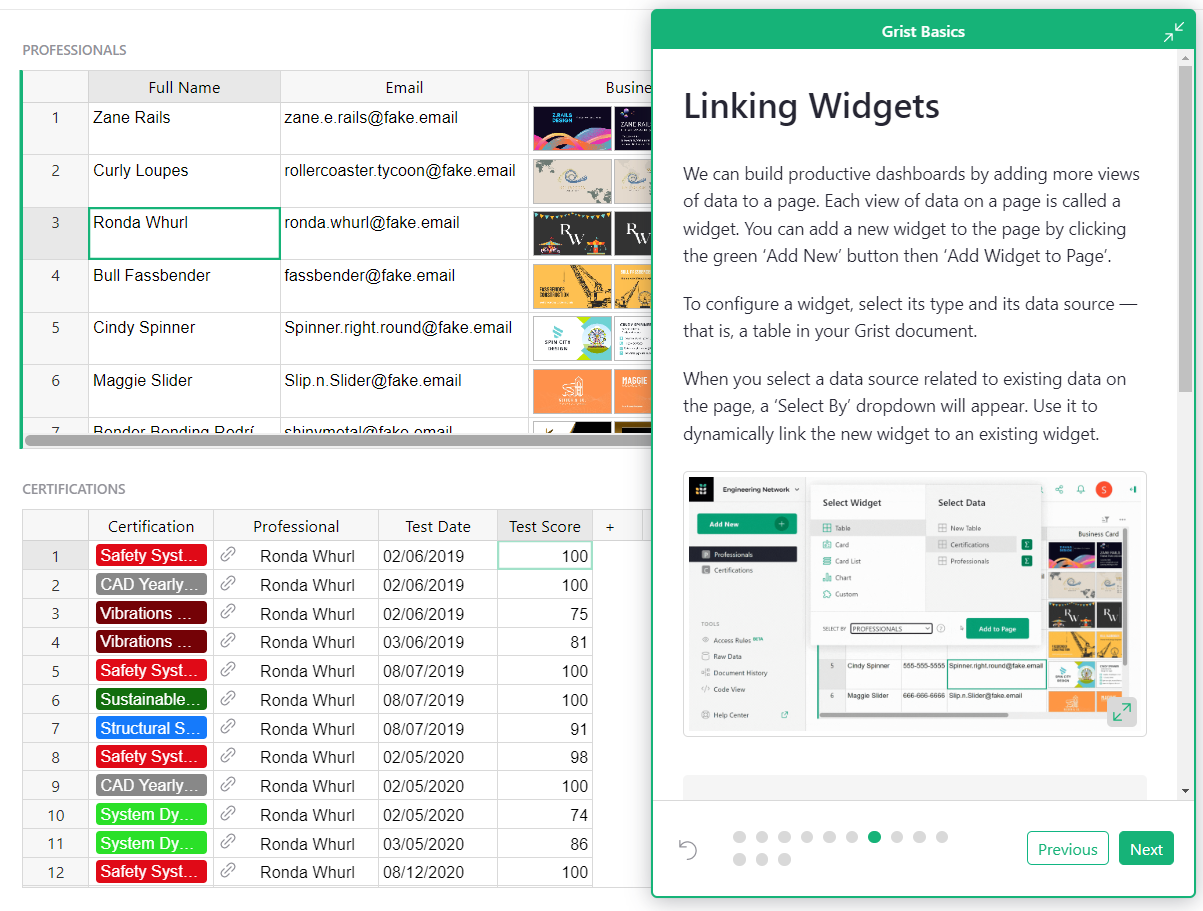Image resolution: width=1203 pixels, height=911 pixels.
Task: Go to Previous tutorial step
Action: (x=1067, y=849)
